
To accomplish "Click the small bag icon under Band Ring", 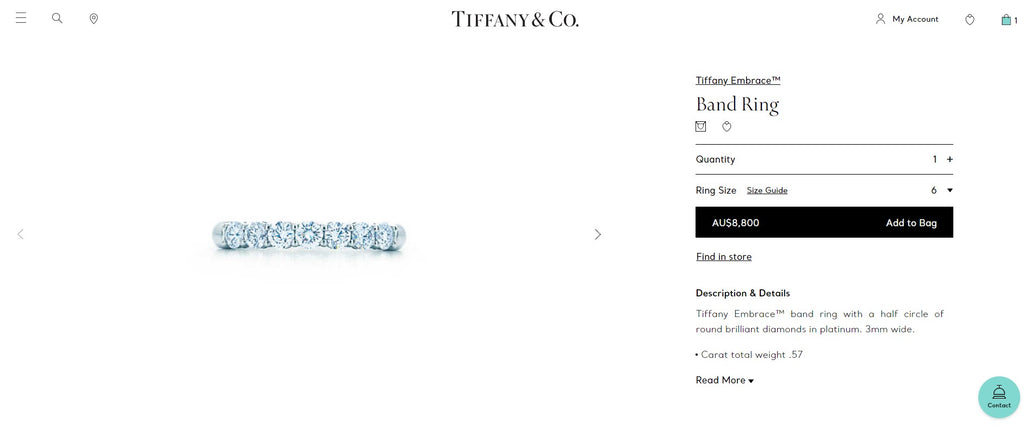I will click(x=701, y=126).
